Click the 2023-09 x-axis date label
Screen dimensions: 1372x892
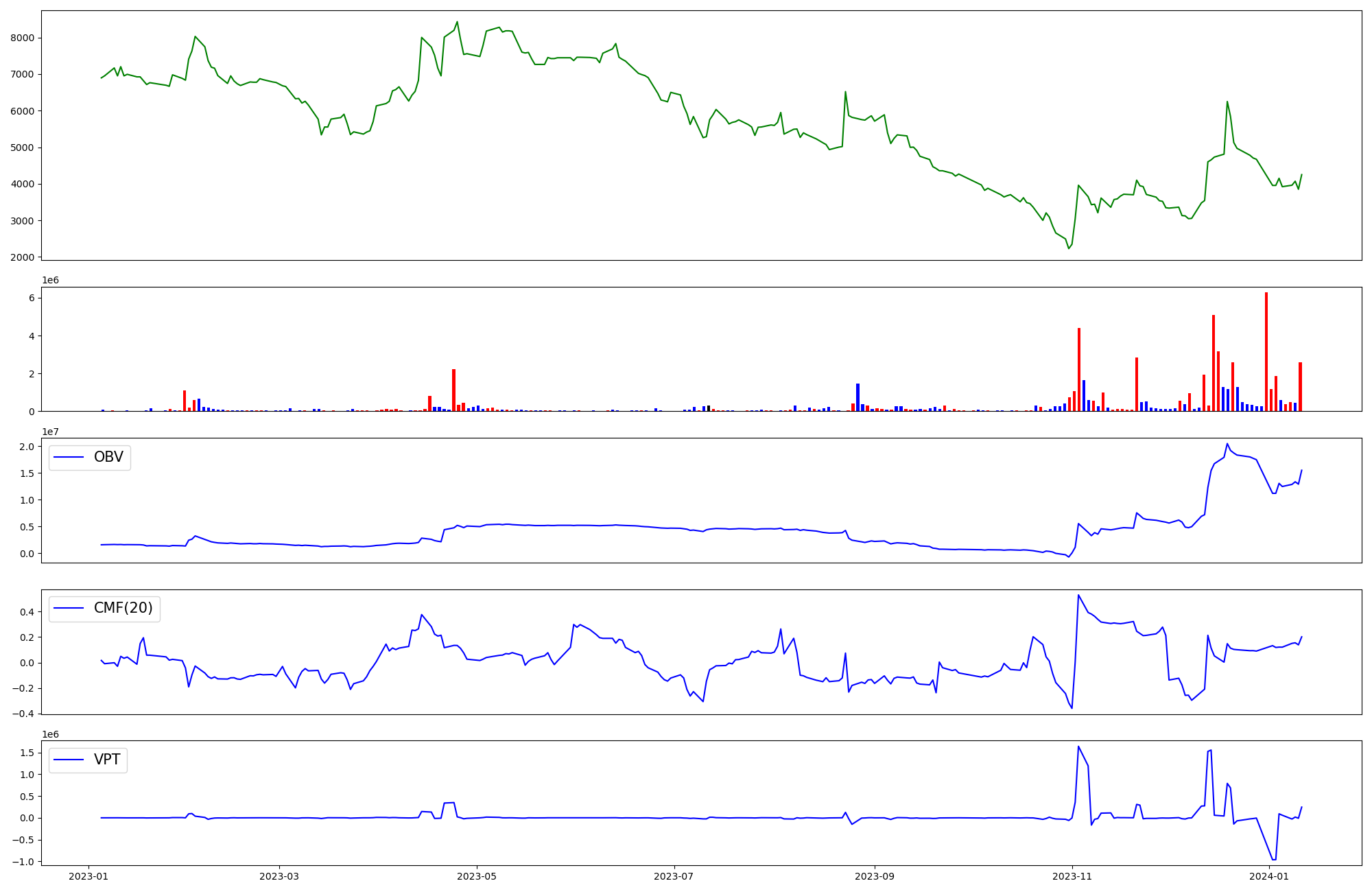click(x=874, y=876)
